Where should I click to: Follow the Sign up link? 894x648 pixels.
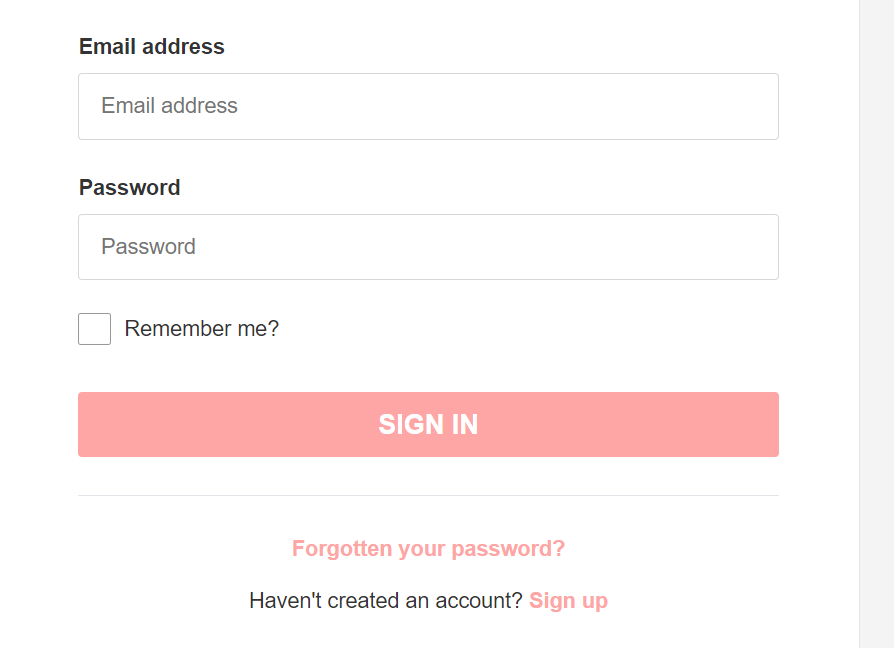click(568, 601)
